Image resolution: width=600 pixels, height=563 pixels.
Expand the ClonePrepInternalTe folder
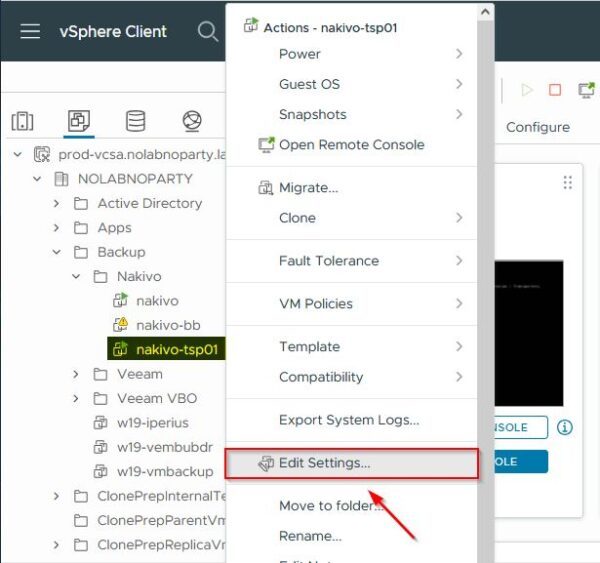tap(57, 496)
